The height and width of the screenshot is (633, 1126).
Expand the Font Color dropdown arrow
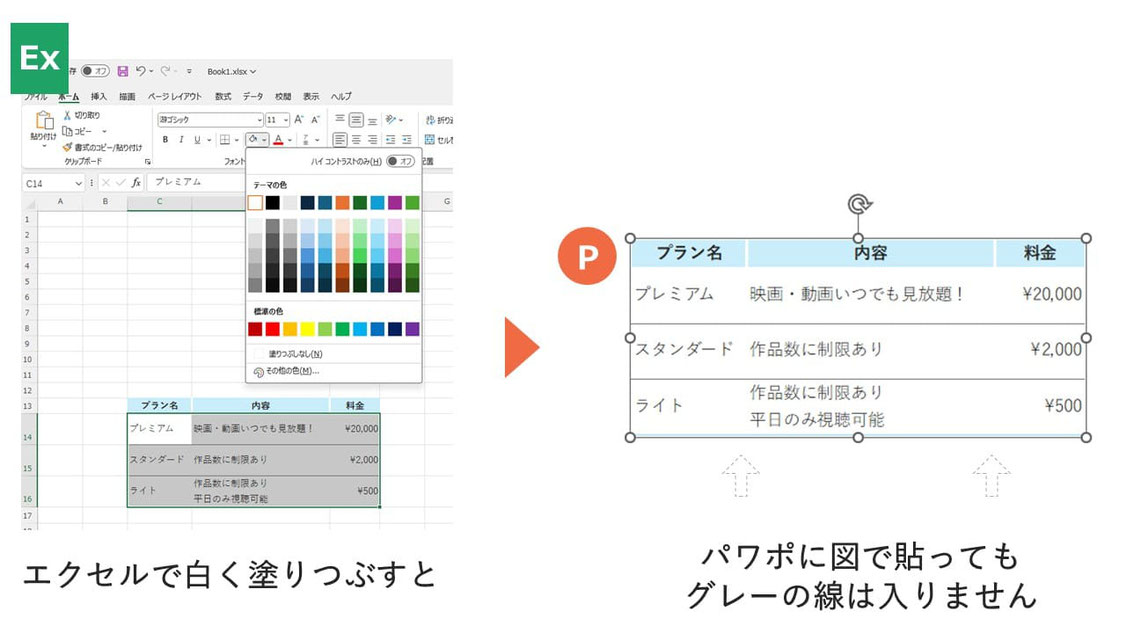point(290,140)
